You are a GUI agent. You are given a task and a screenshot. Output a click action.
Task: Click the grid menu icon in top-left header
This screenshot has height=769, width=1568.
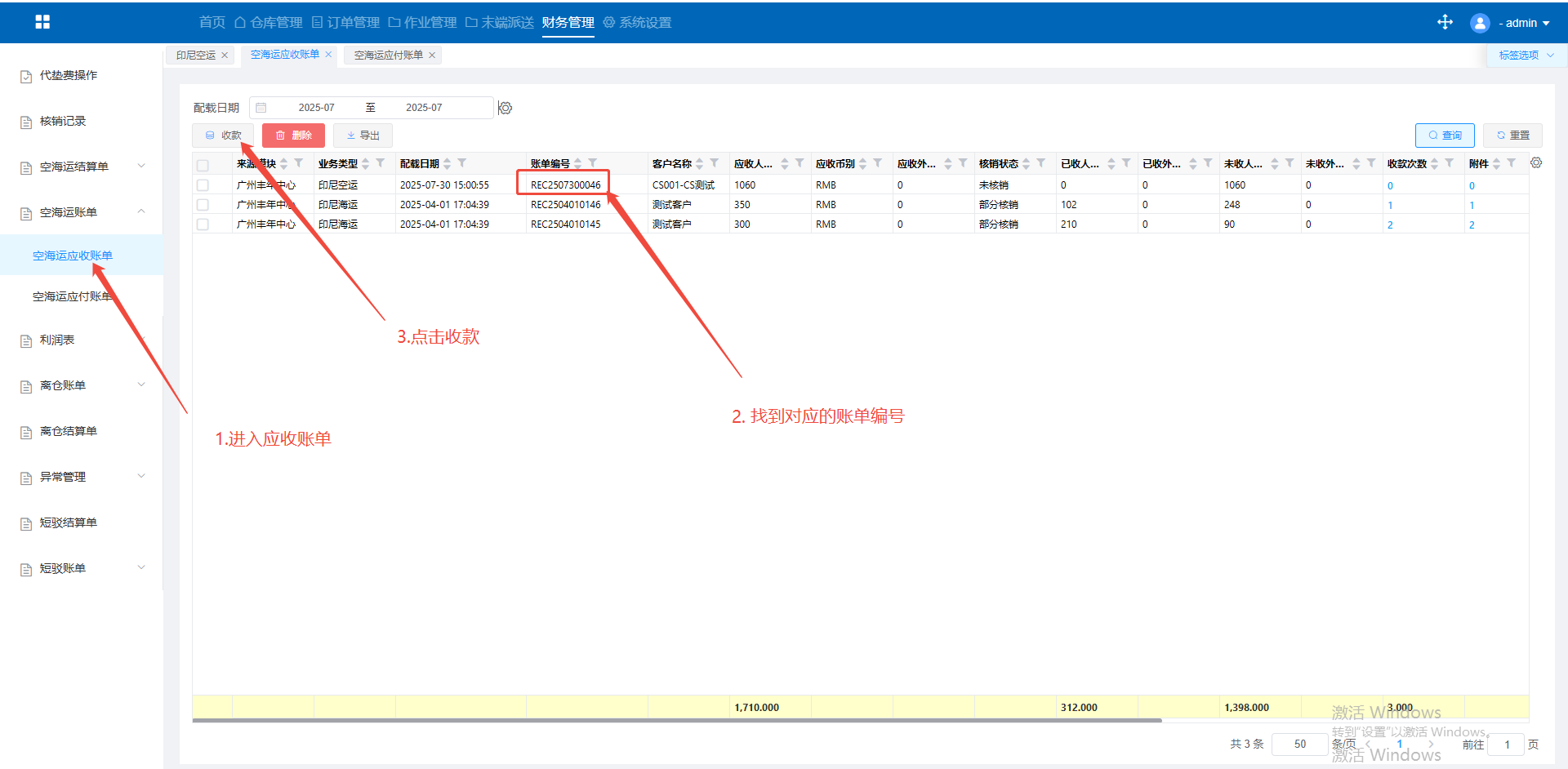click(42, 22)
